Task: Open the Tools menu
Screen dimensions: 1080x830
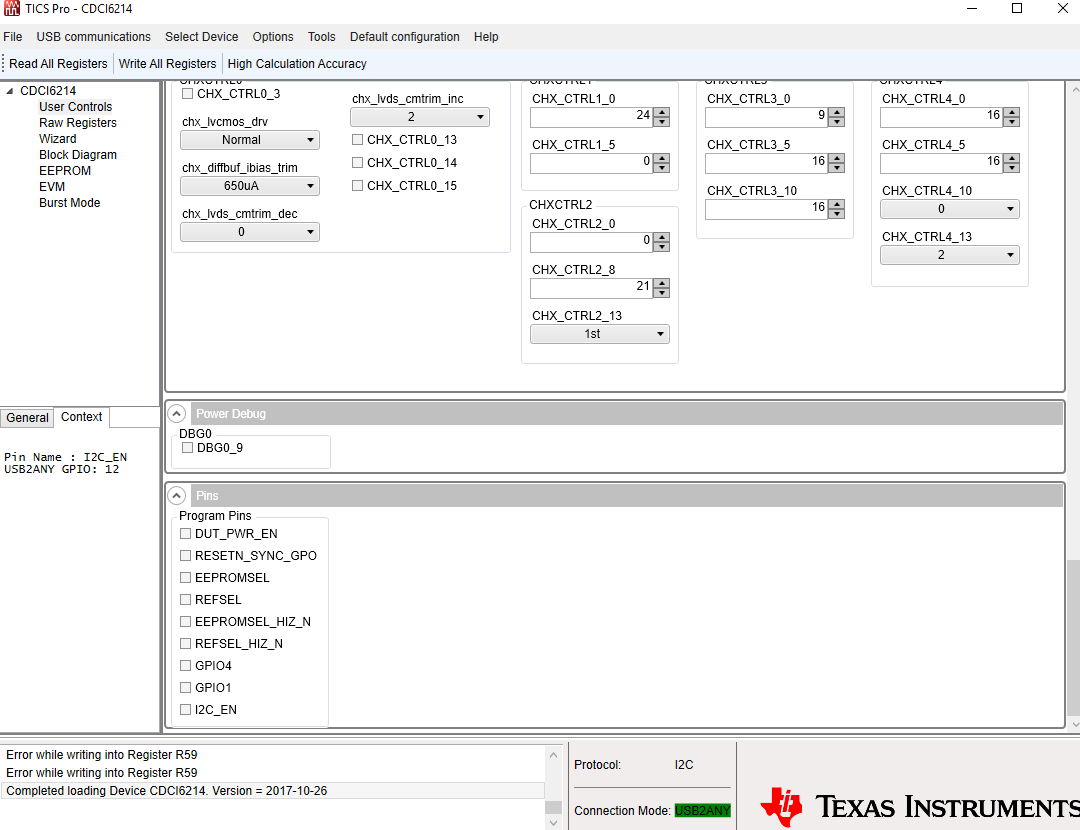Action: click(322, 37)
